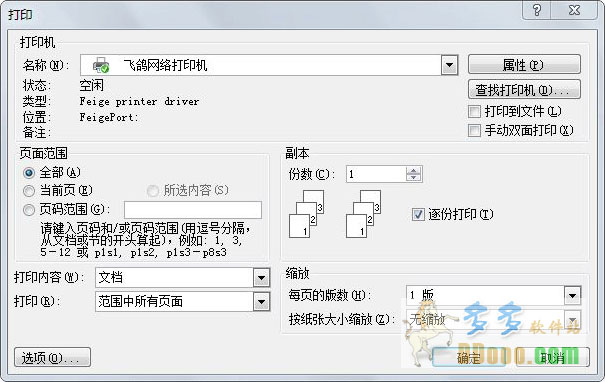The image size is (605, 382).
Task: Tick the 手动双面打印 checkbox
Action: tap(474, 130)
